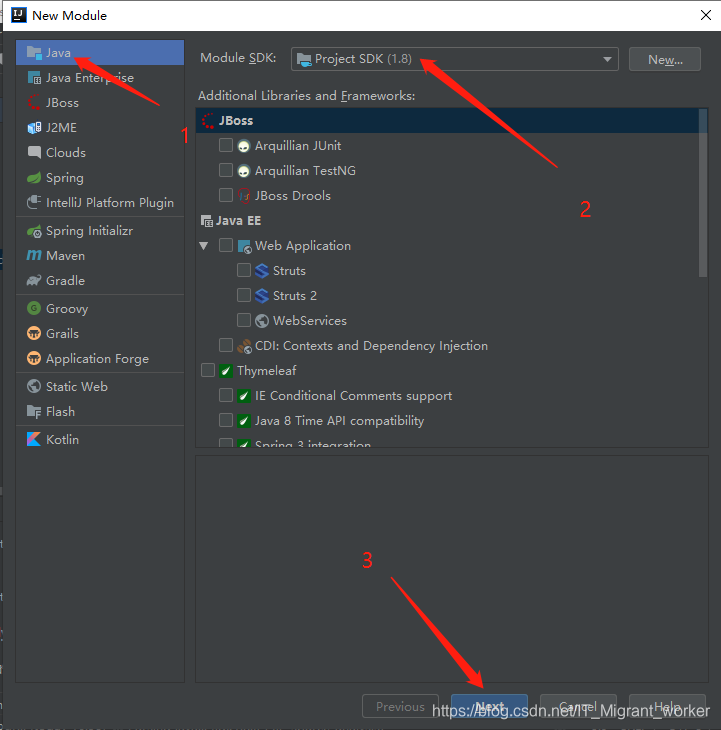Viewport: 721px width, 730px height.
Task: Click the Next button
Action: tap(489, 706)
